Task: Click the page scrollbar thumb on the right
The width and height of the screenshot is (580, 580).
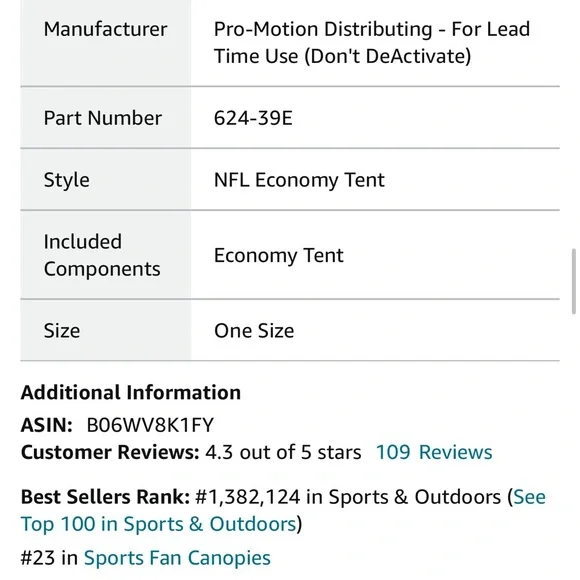Action: coord(574,281)
